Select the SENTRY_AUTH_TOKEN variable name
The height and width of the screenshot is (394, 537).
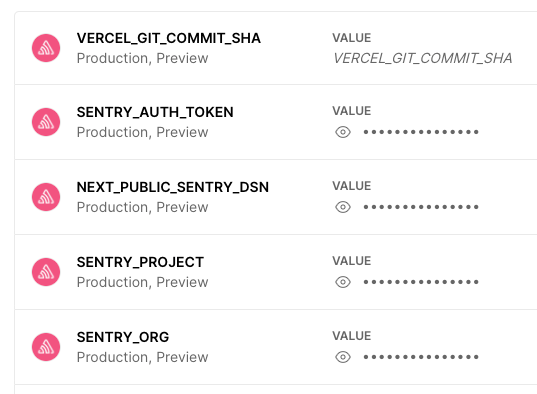point(155,112)
